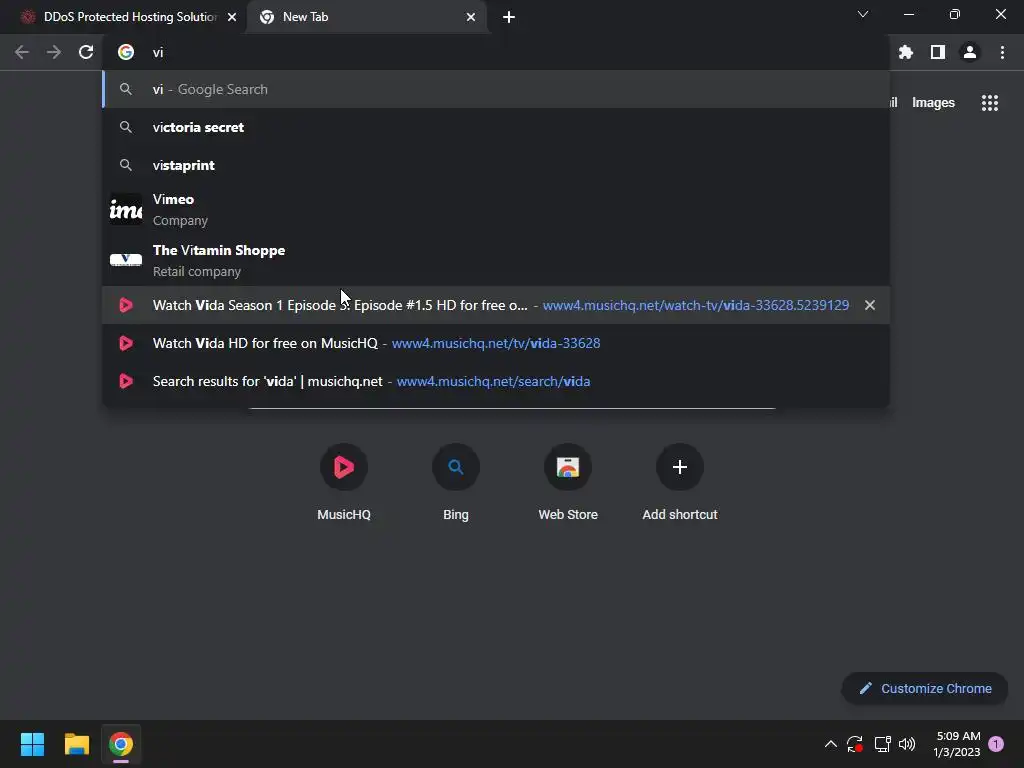The image size is (1024, 768).
Task: Click the Customize Chrome button
Action: (x=925, y=688)
